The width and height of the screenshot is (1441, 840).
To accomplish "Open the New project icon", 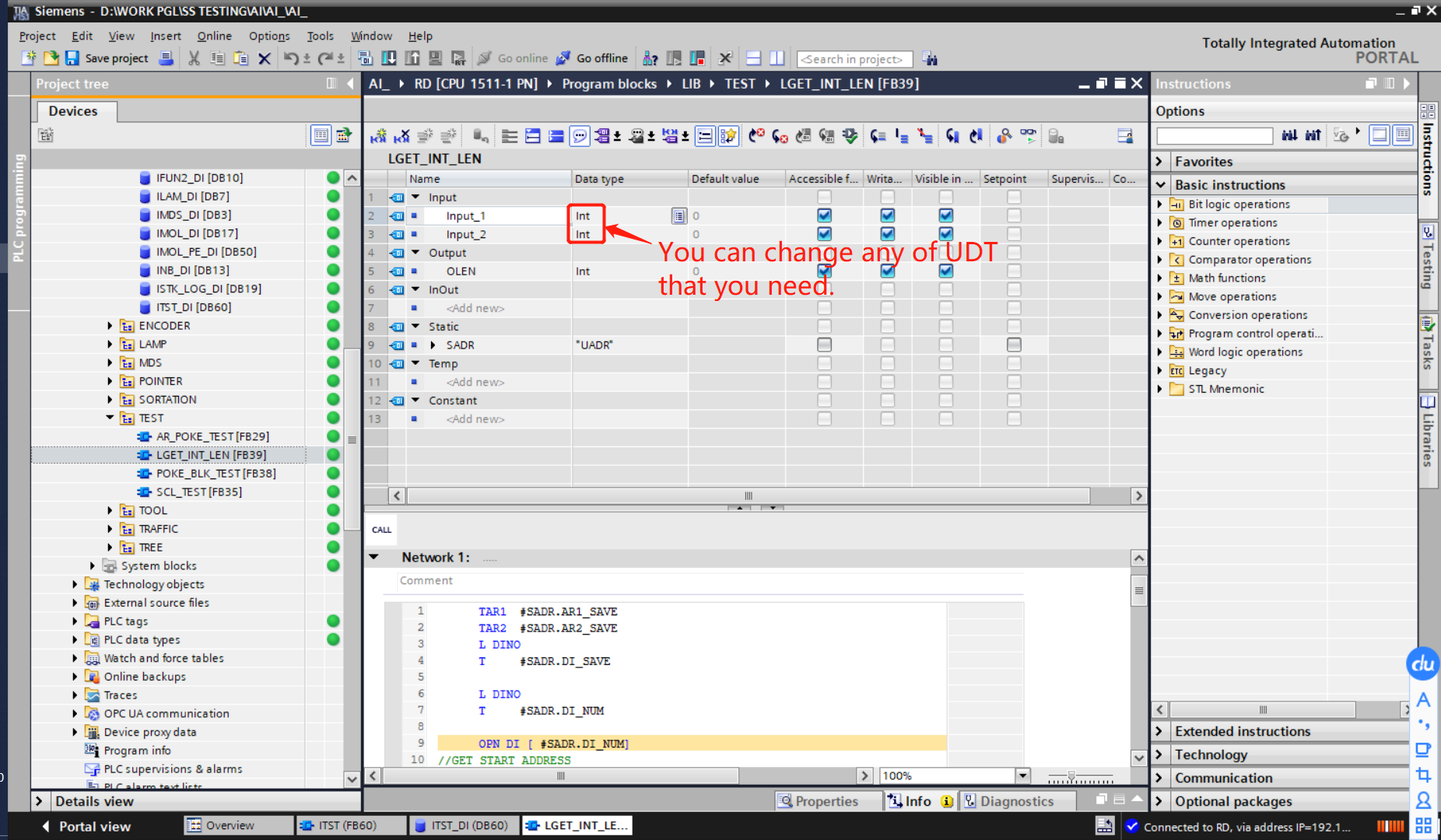I will (29, 58).
